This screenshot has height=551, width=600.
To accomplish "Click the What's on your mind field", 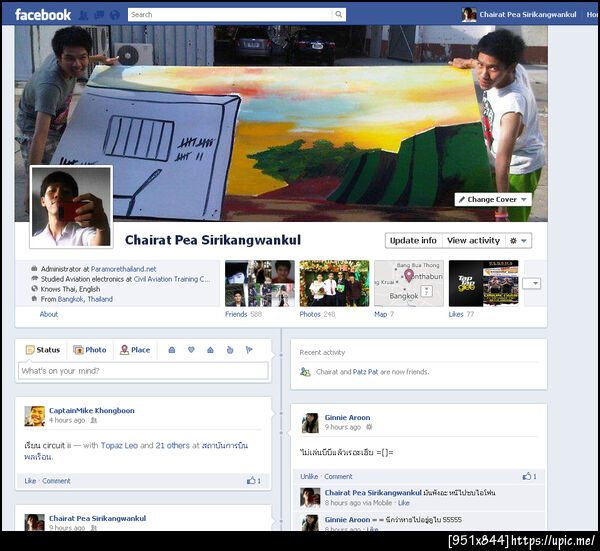I will [143, 371].
